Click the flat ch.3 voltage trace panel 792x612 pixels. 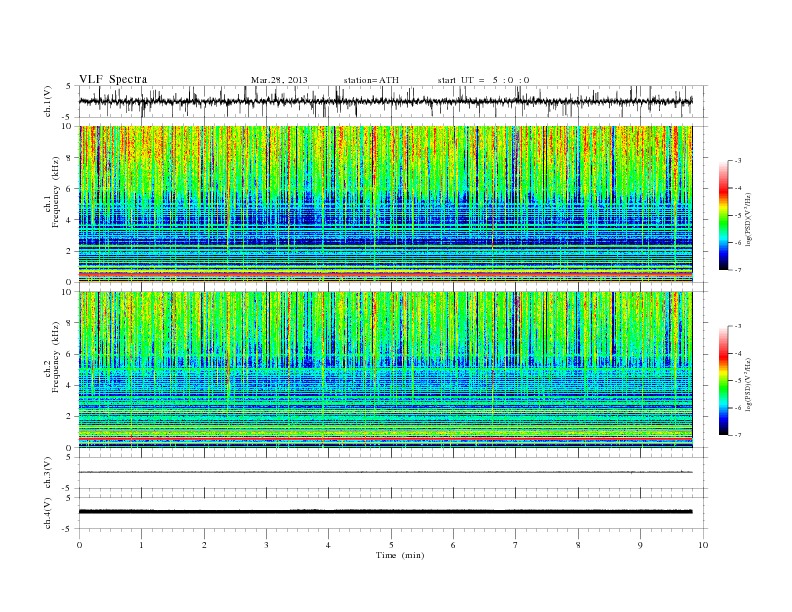[x=393, y=473]
